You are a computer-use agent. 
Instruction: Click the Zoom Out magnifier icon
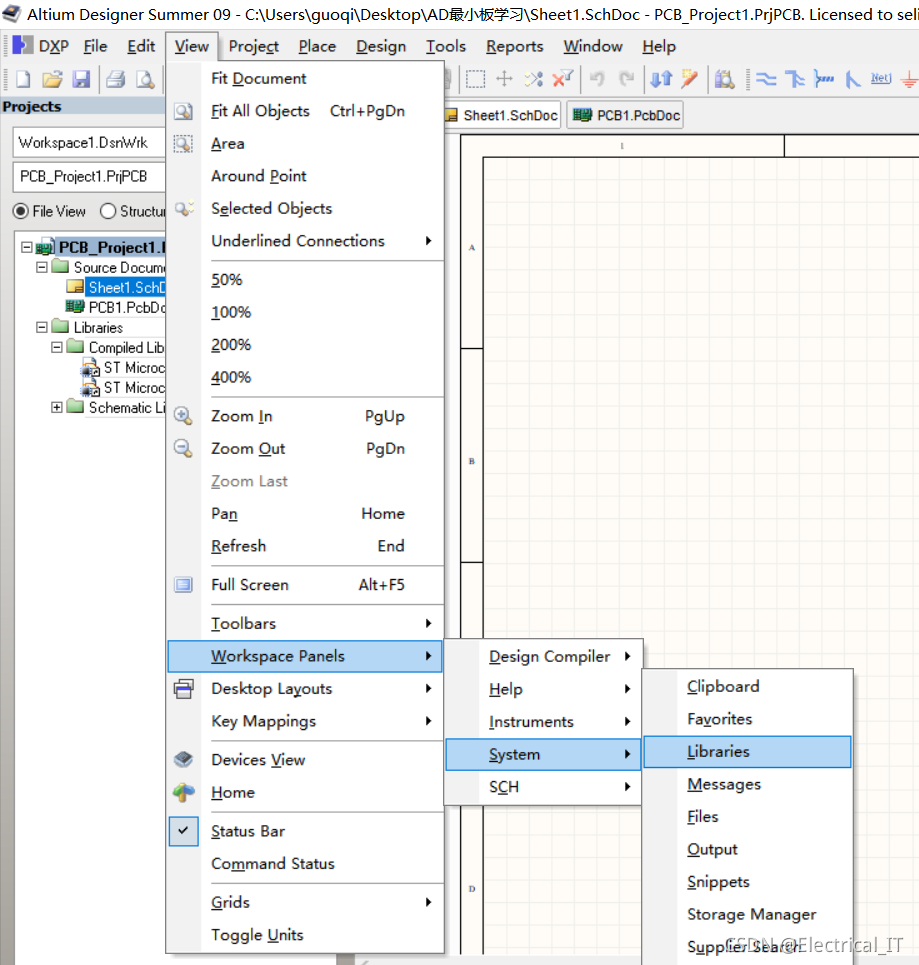click(183, 448)
